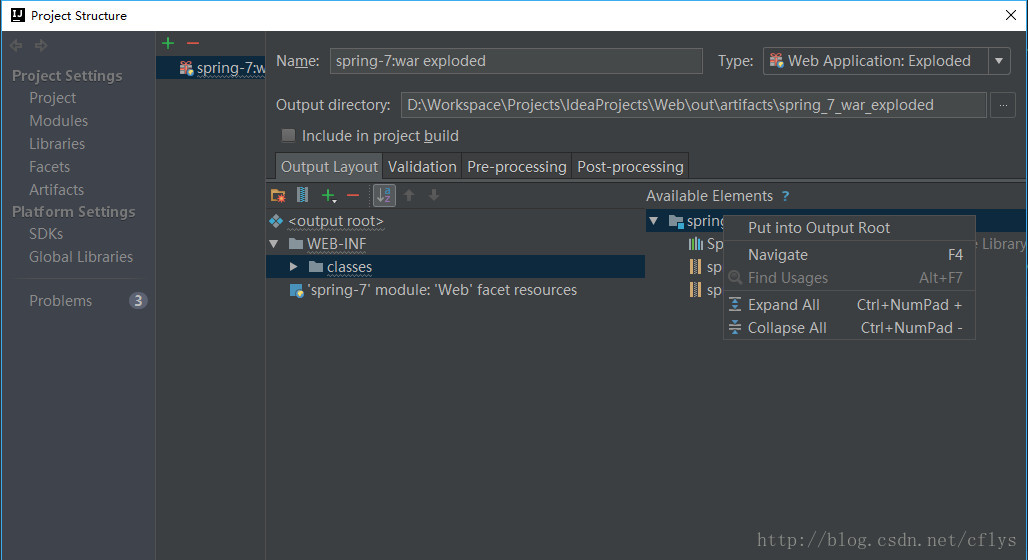Select <output root> in layout tree
Viewport: 1028px width, 560px height.
point(336,221)
